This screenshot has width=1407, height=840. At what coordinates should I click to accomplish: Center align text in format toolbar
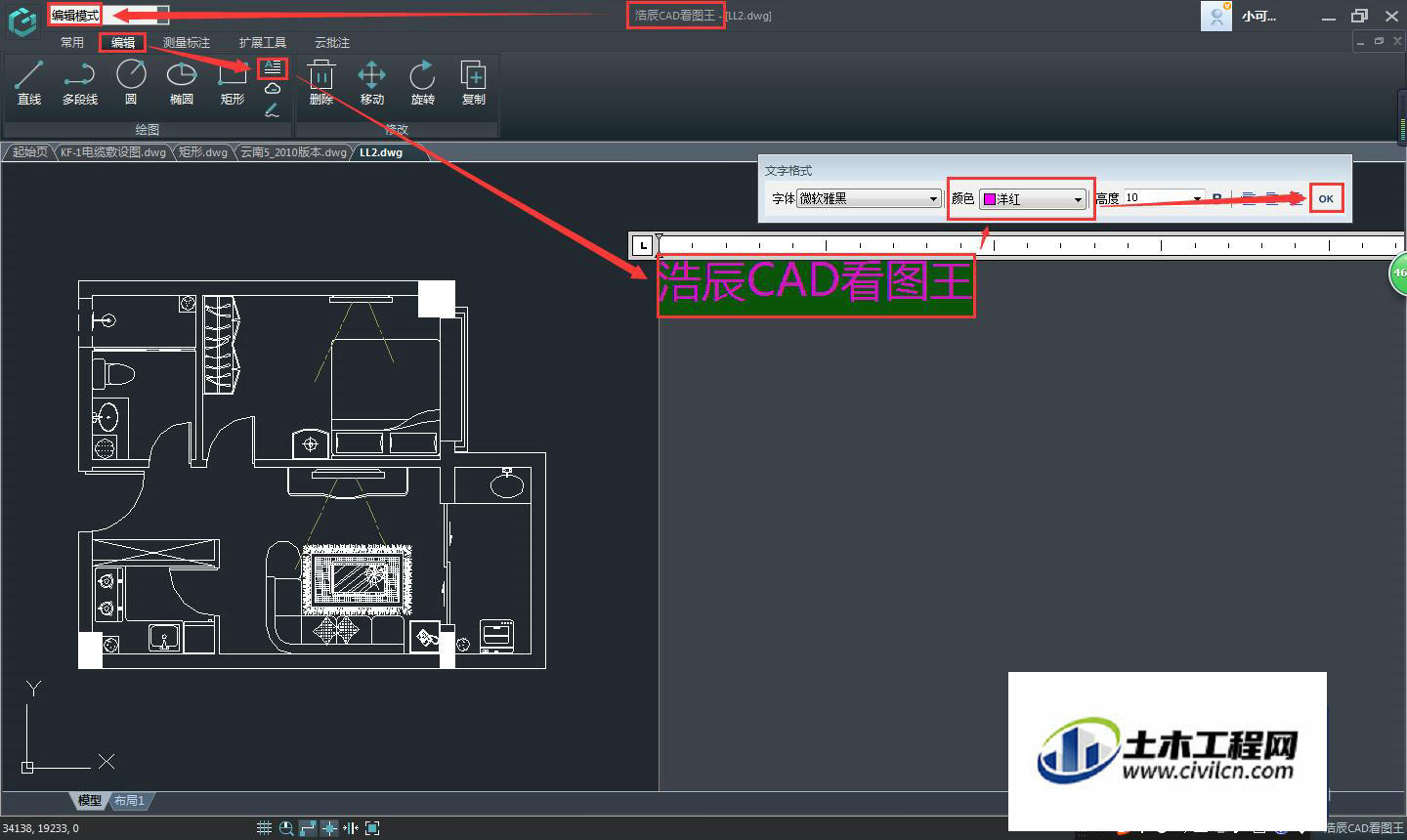click(x=1271, y=198)
